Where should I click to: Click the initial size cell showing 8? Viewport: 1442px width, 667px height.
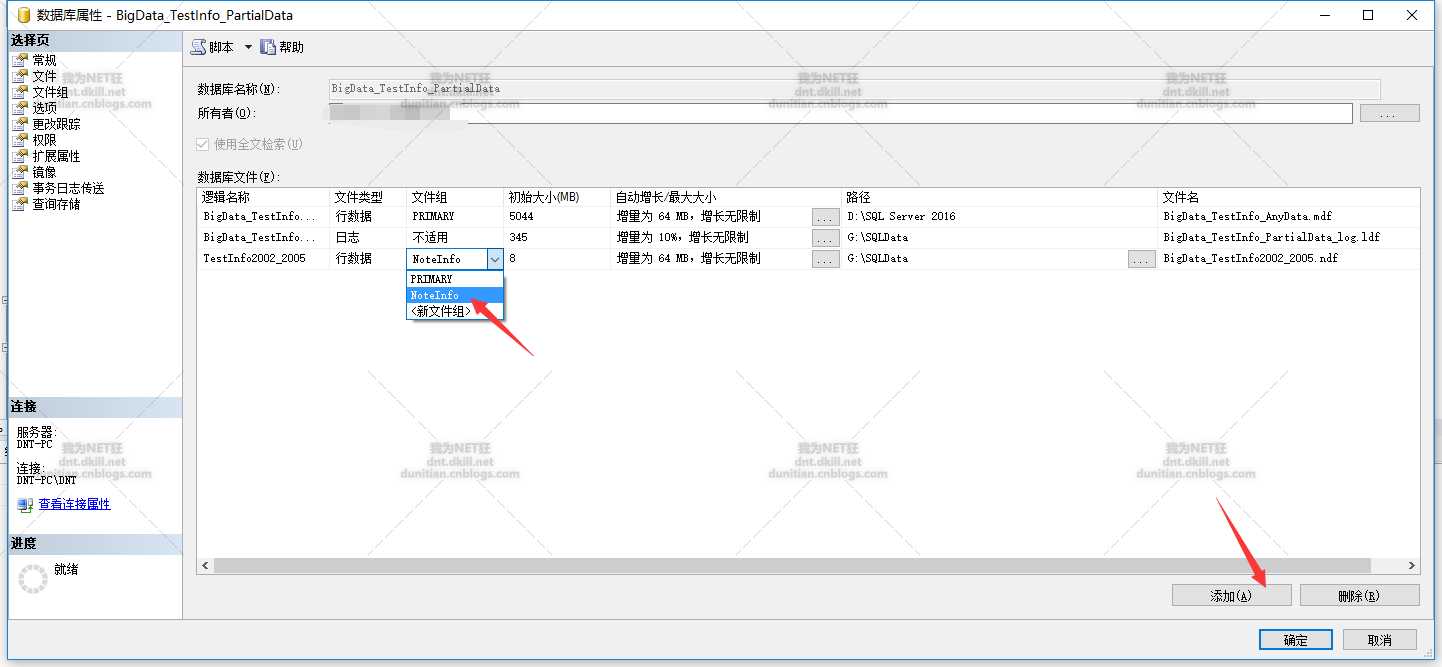(557, 258)
